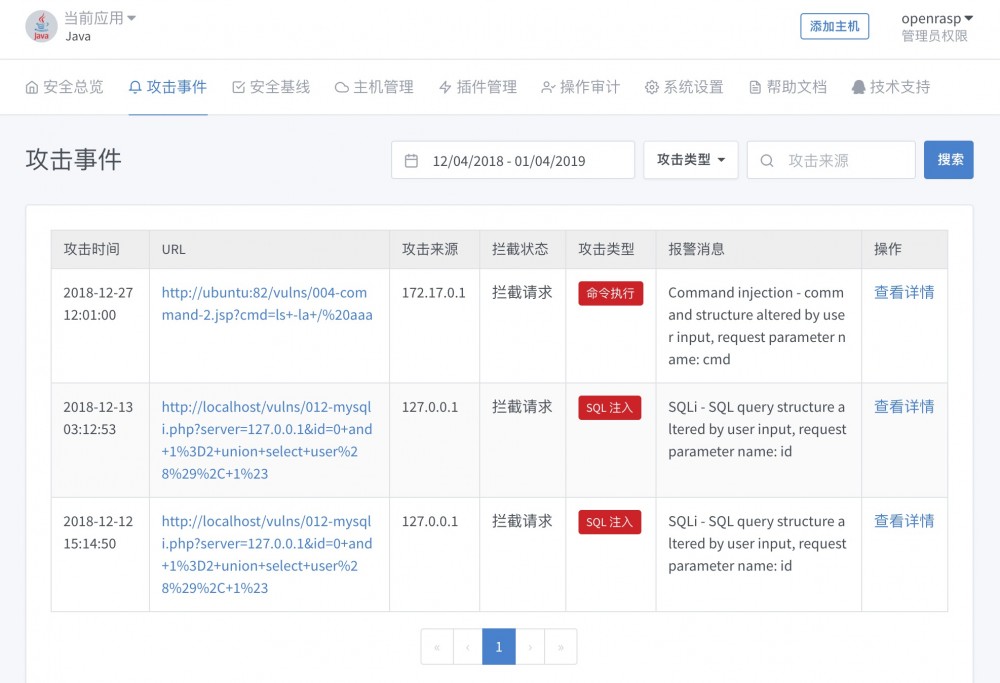Go to the 主机管理 tab
Screen dimensions: 1000x683
pos(374,87)
